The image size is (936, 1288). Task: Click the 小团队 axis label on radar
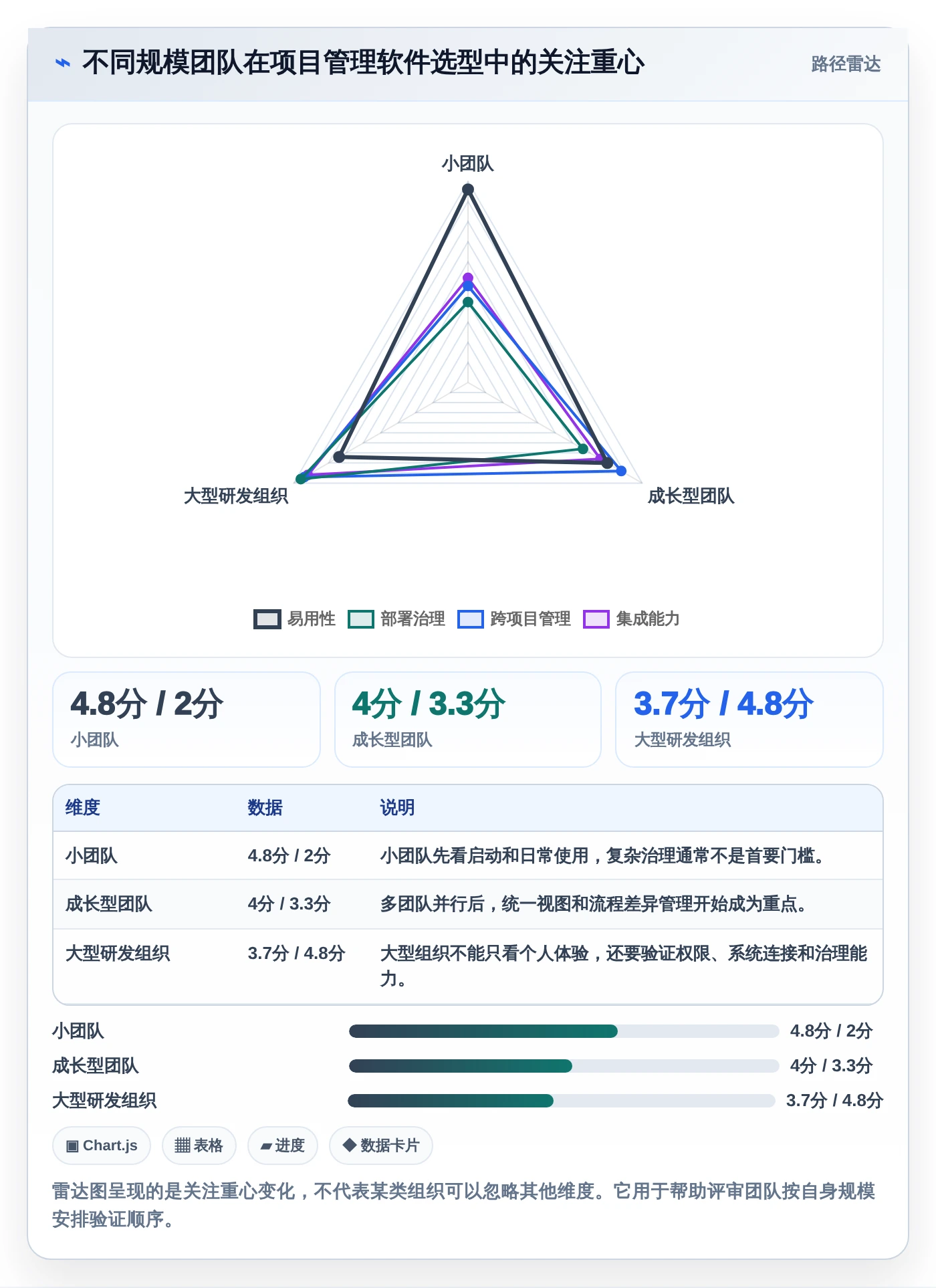pyautogui.click(x=468, y=163)
